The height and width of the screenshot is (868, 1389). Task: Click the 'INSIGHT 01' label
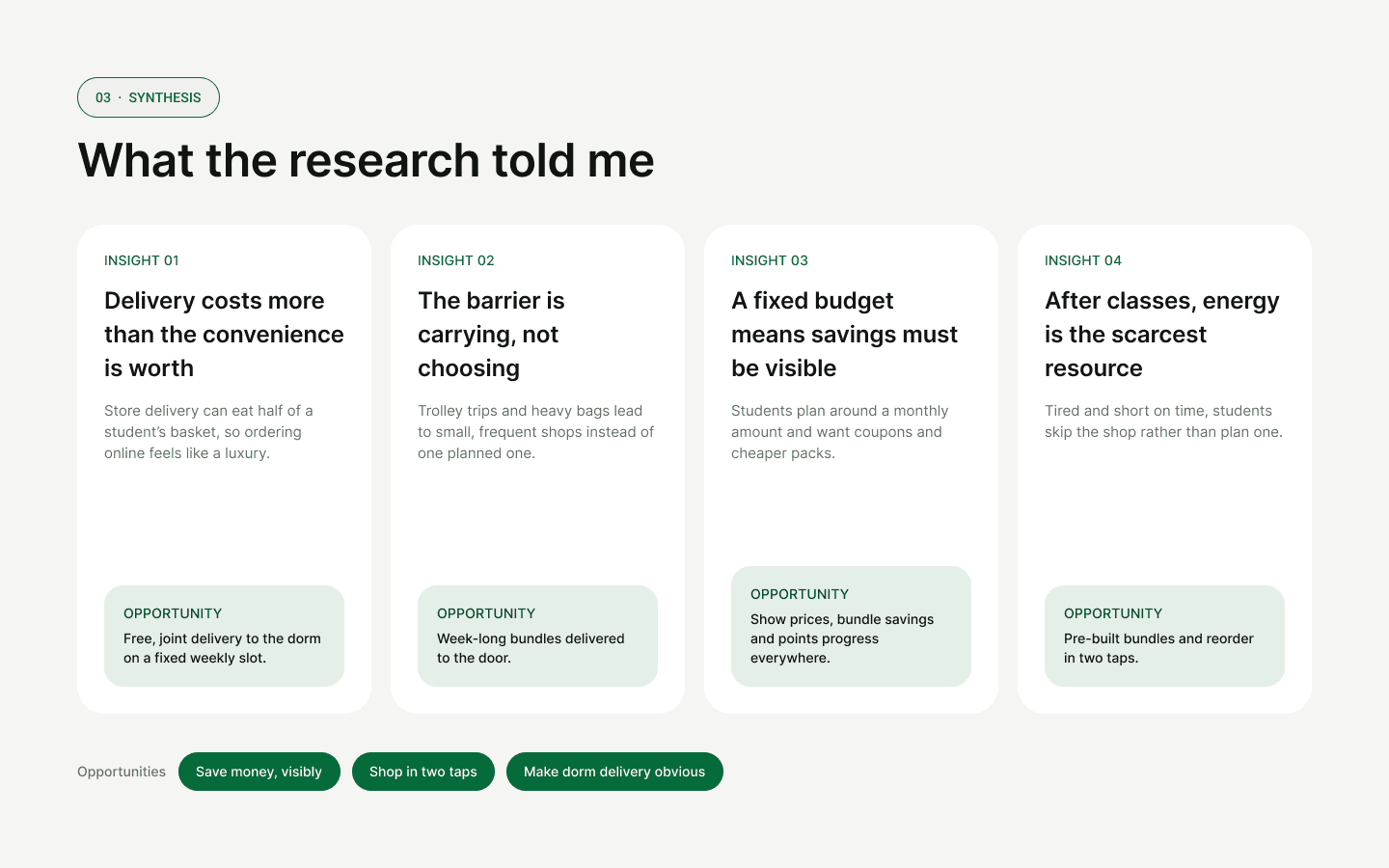pyautogui.click(x=142, y=260)
